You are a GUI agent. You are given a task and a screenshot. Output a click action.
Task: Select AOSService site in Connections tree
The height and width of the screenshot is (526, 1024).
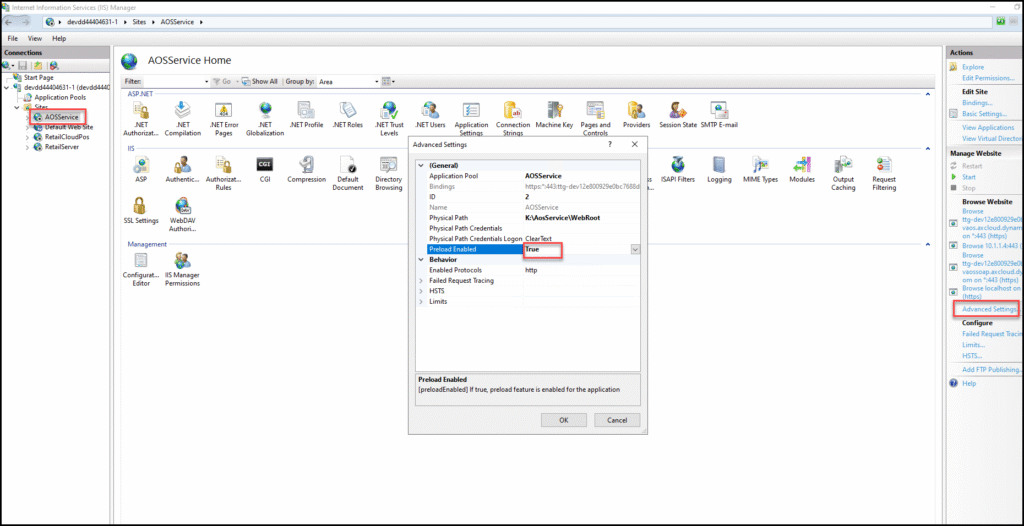click(x=61, y=117)
